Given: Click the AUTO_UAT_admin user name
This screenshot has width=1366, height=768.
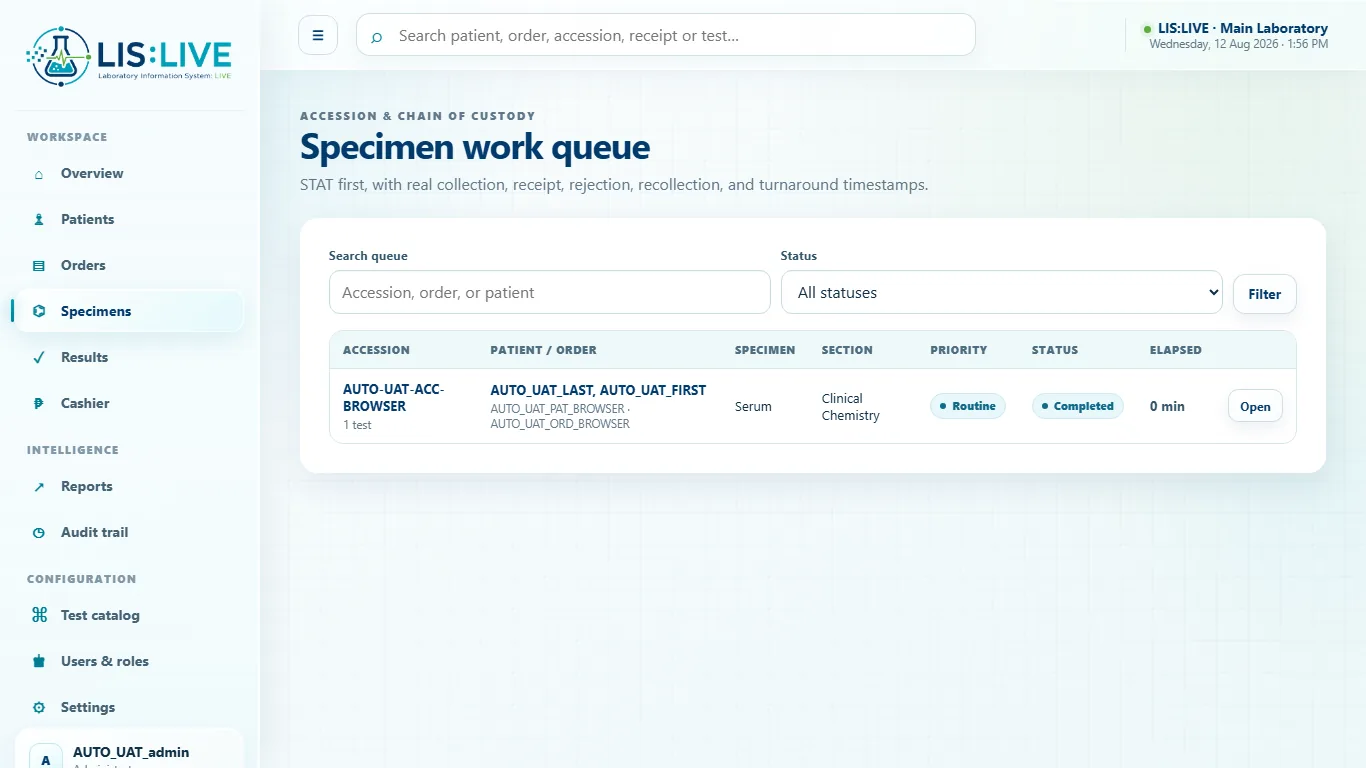Looking at the screenshot, I should [x=131, y=752].
